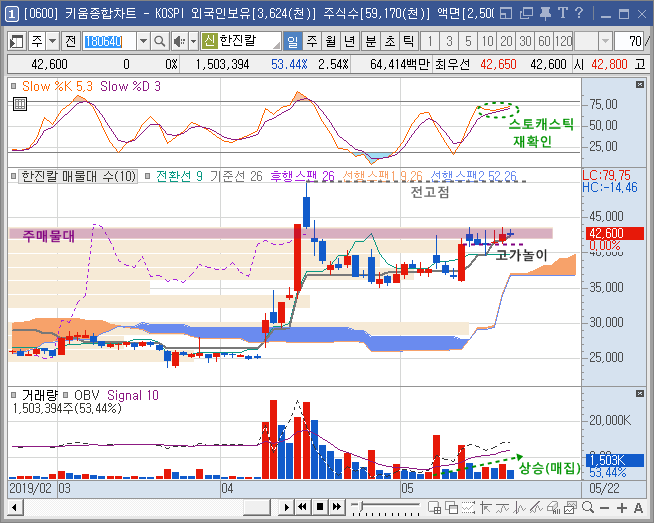This screenshot has height=523, width=654.
Task: Switch to the 월 monthly chart tab
Action: tap(330, 41)
